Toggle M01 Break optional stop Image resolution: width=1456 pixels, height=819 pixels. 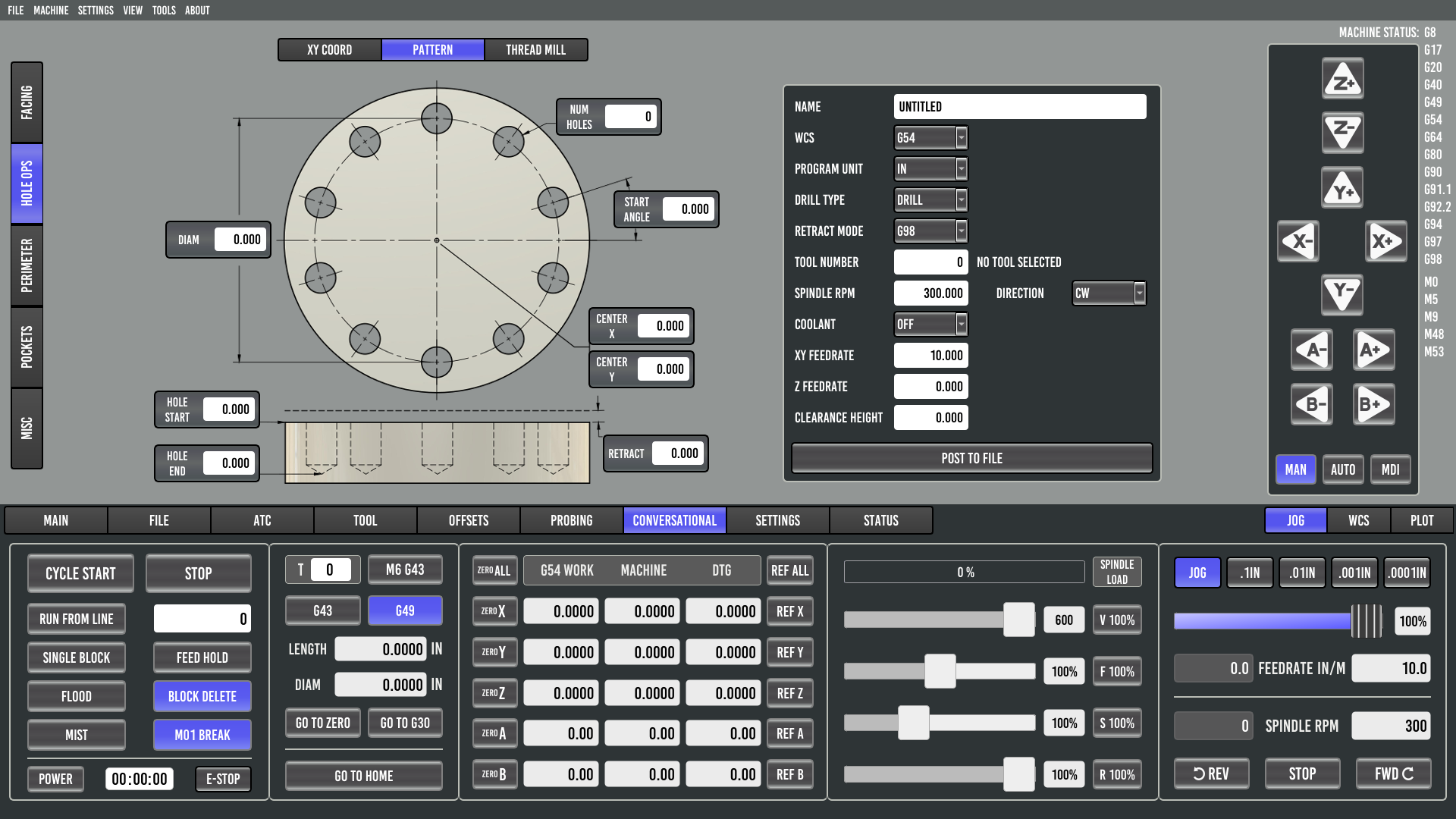[202, 735]
